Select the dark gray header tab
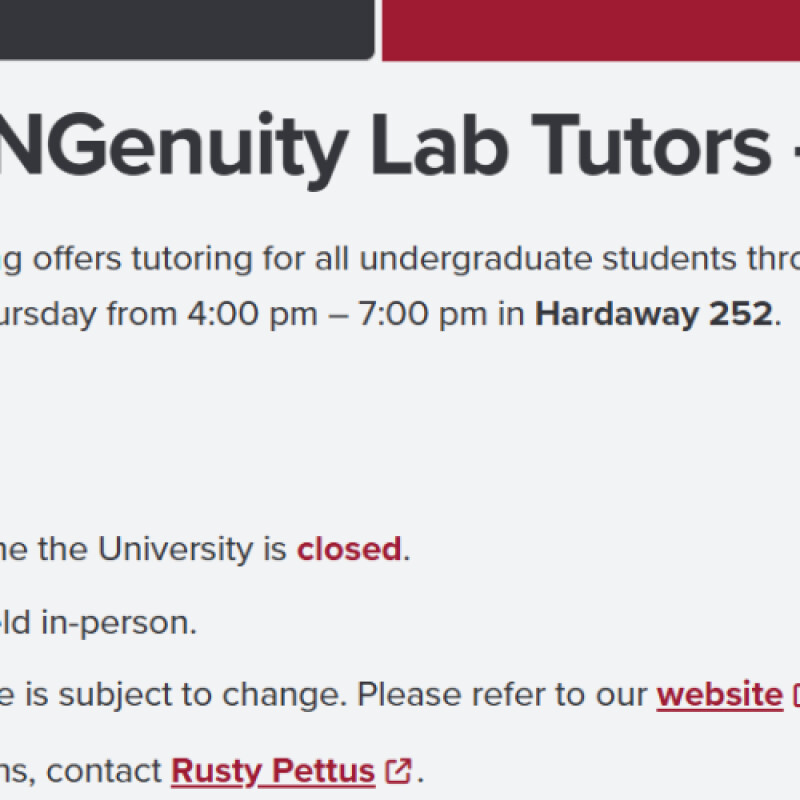The image size is (800, 800). coord(186,28)
